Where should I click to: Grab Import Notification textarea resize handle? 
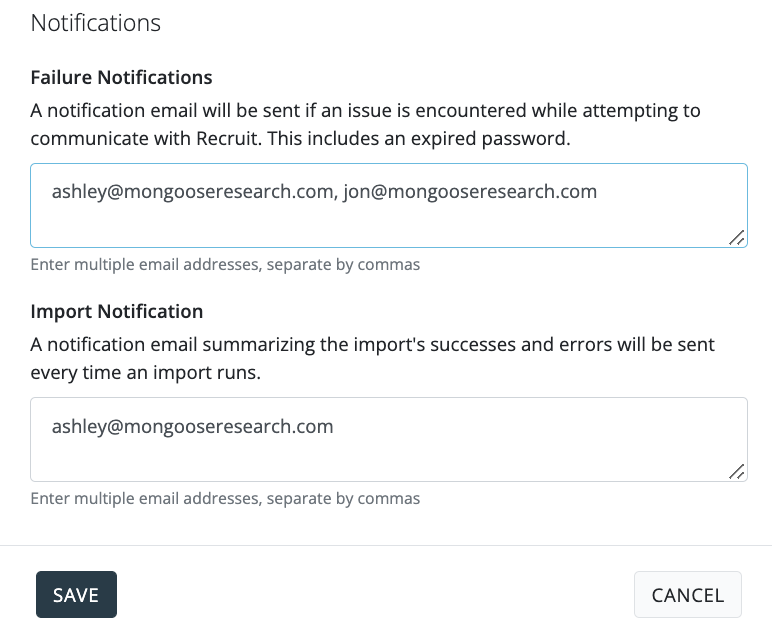pyautogui.click(x=737, y=471)
